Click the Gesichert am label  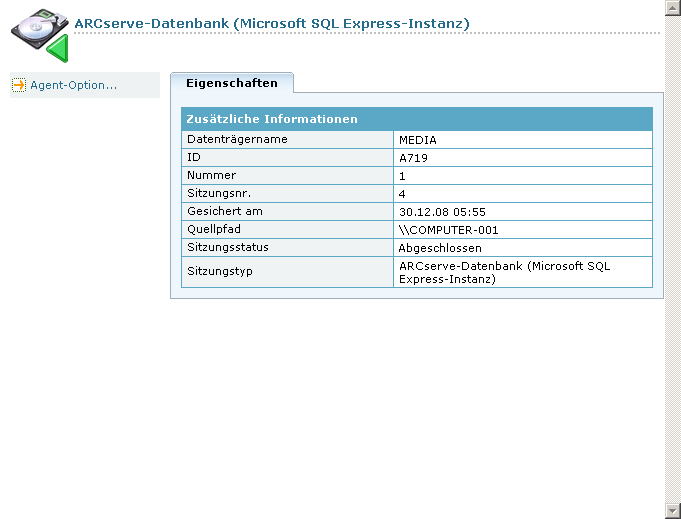click(225, 211)
